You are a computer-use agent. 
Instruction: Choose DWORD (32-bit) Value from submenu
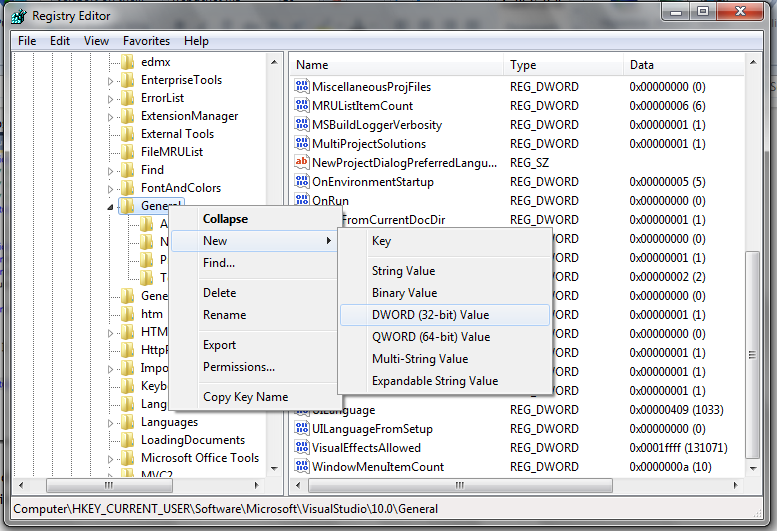click(x=445, y=315)
